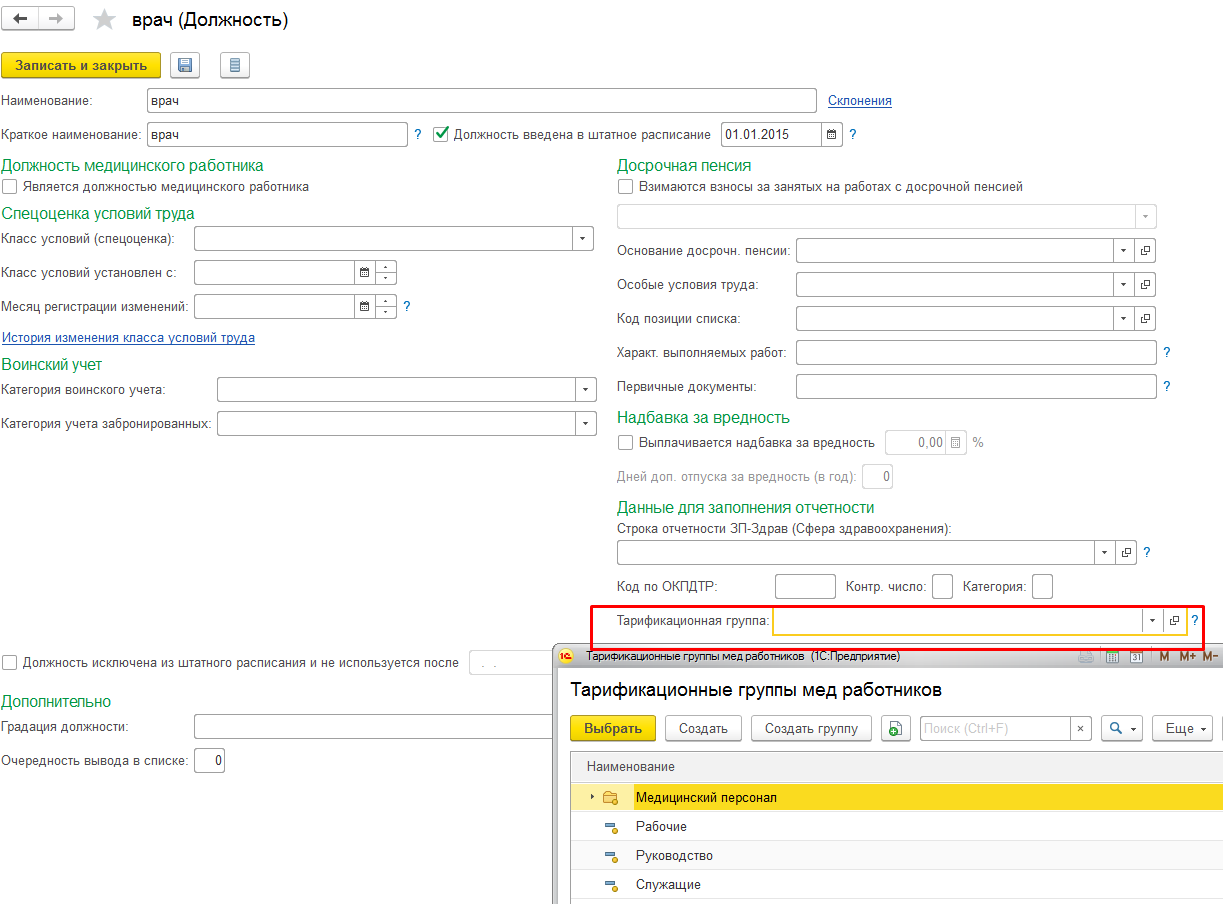The width and height of the screenshot is (1223, 904).
Task: Save the record via floppy disk icon
Action: tap(185, 65)
